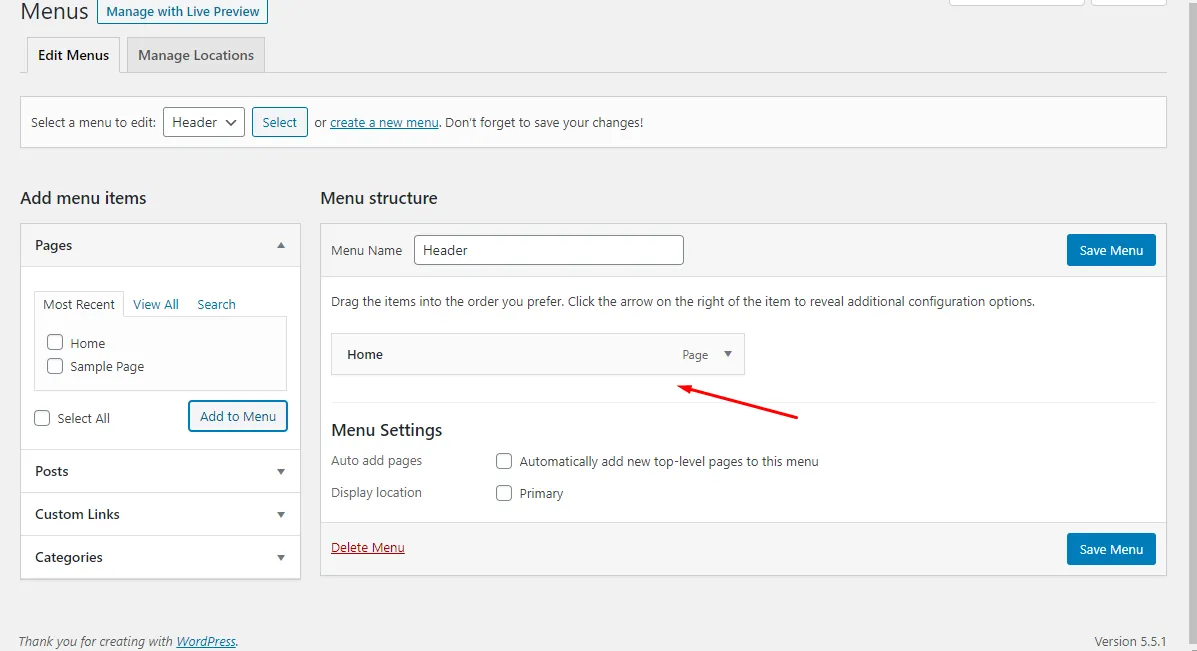The width and height of the screenshot is (1197, 651).
Task: Open Home menu item options arrow
Action: tap(728, 354)
